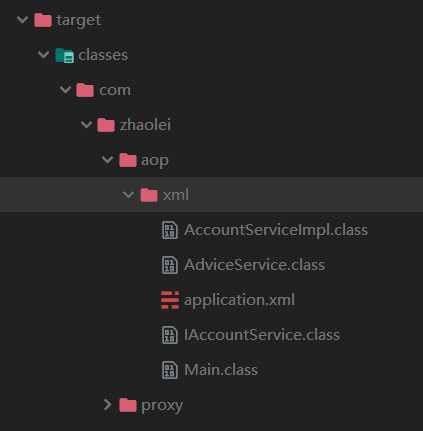
Task: Click the classes output folder icon
Action: 64,55
